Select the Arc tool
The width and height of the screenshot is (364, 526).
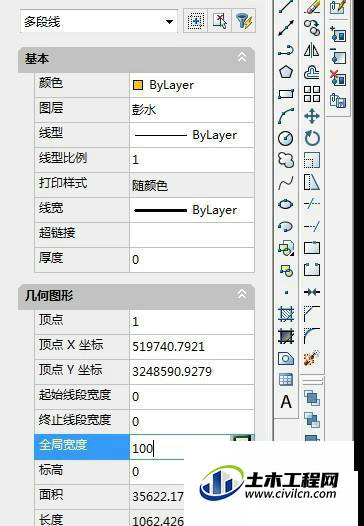285,116
